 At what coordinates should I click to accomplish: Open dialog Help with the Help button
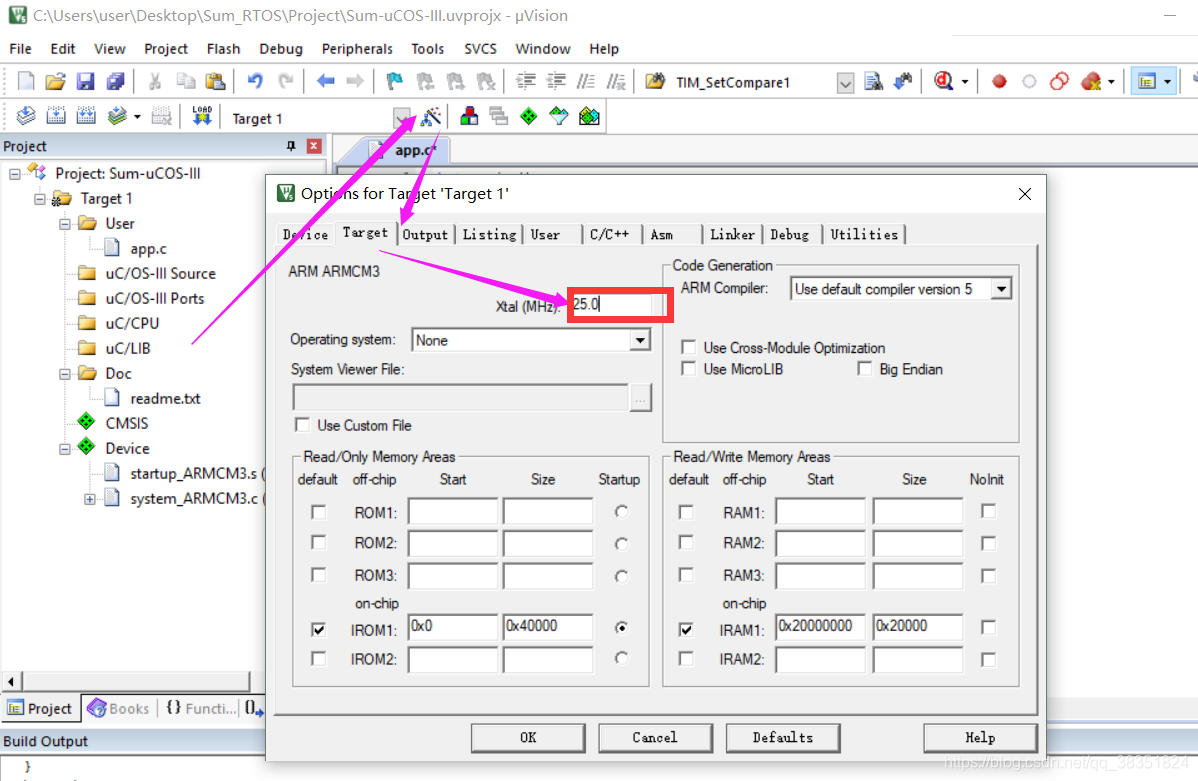point(980,737)
